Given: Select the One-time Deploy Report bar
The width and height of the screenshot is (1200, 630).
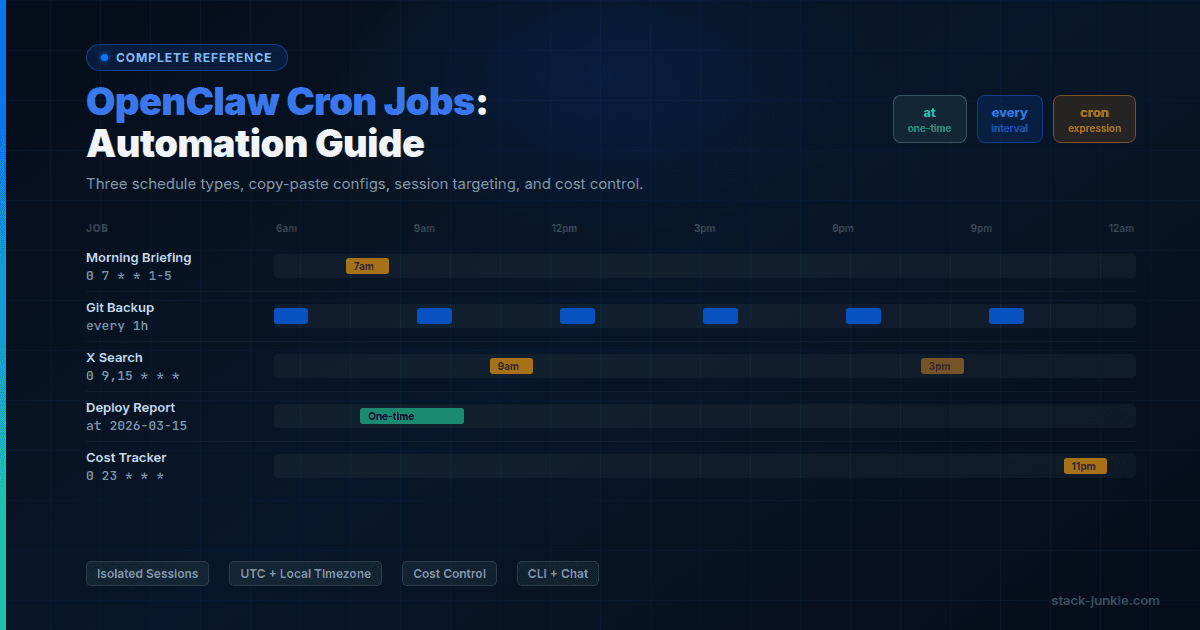Looking at the screenshot, I should (411, 416).
